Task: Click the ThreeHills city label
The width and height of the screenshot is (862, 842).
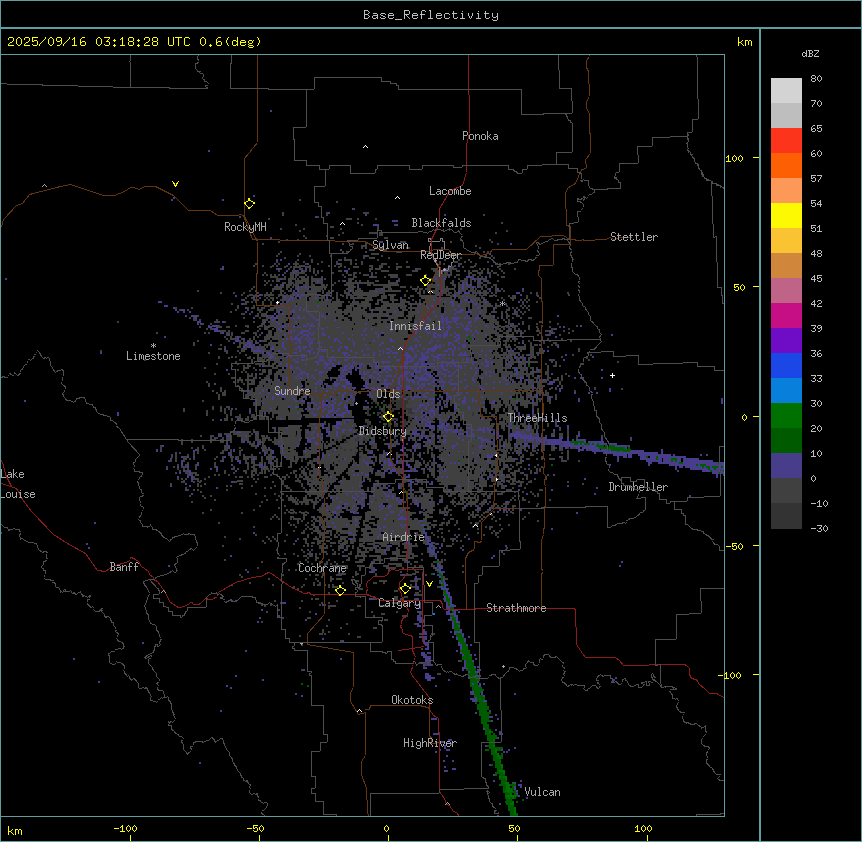Action: [537, 418]
